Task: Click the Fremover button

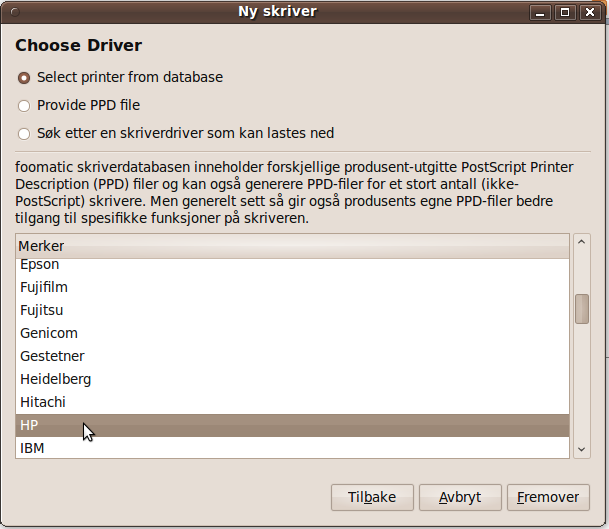Action: pyautogui.click(x=548, y=497)
